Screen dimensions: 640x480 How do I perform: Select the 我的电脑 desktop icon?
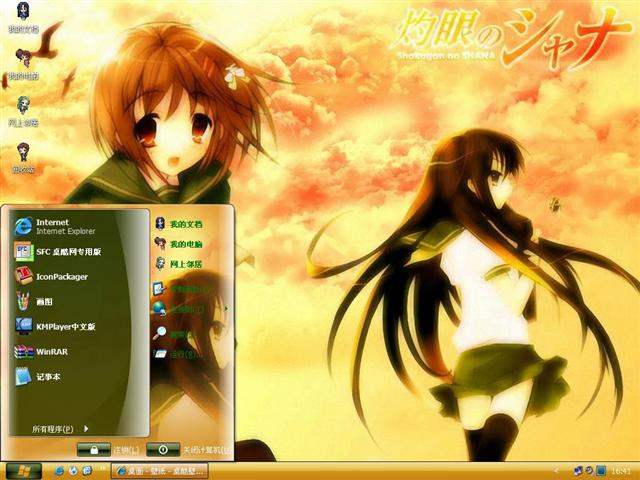tap(23, 64)
